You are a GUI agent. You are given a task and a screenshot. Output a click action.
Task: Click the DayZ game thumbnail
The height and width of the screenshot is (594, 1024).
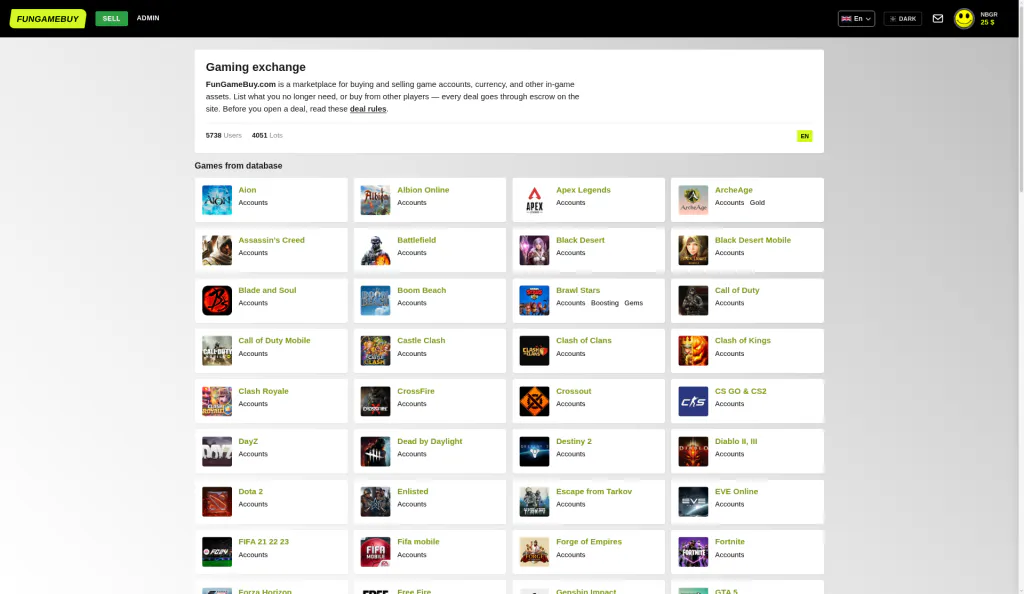click(217, 451)
